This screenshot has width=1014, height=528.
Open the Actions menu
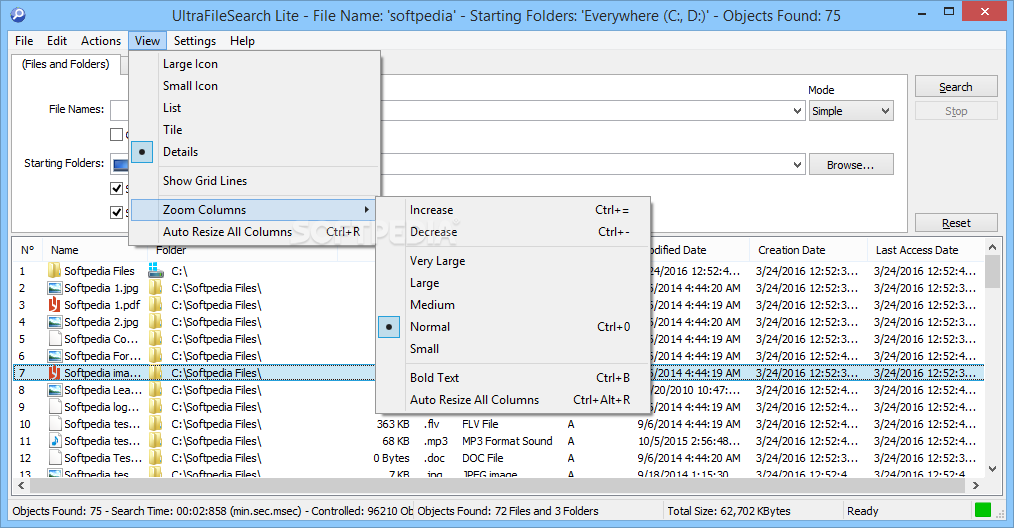[x=101, y=41]
